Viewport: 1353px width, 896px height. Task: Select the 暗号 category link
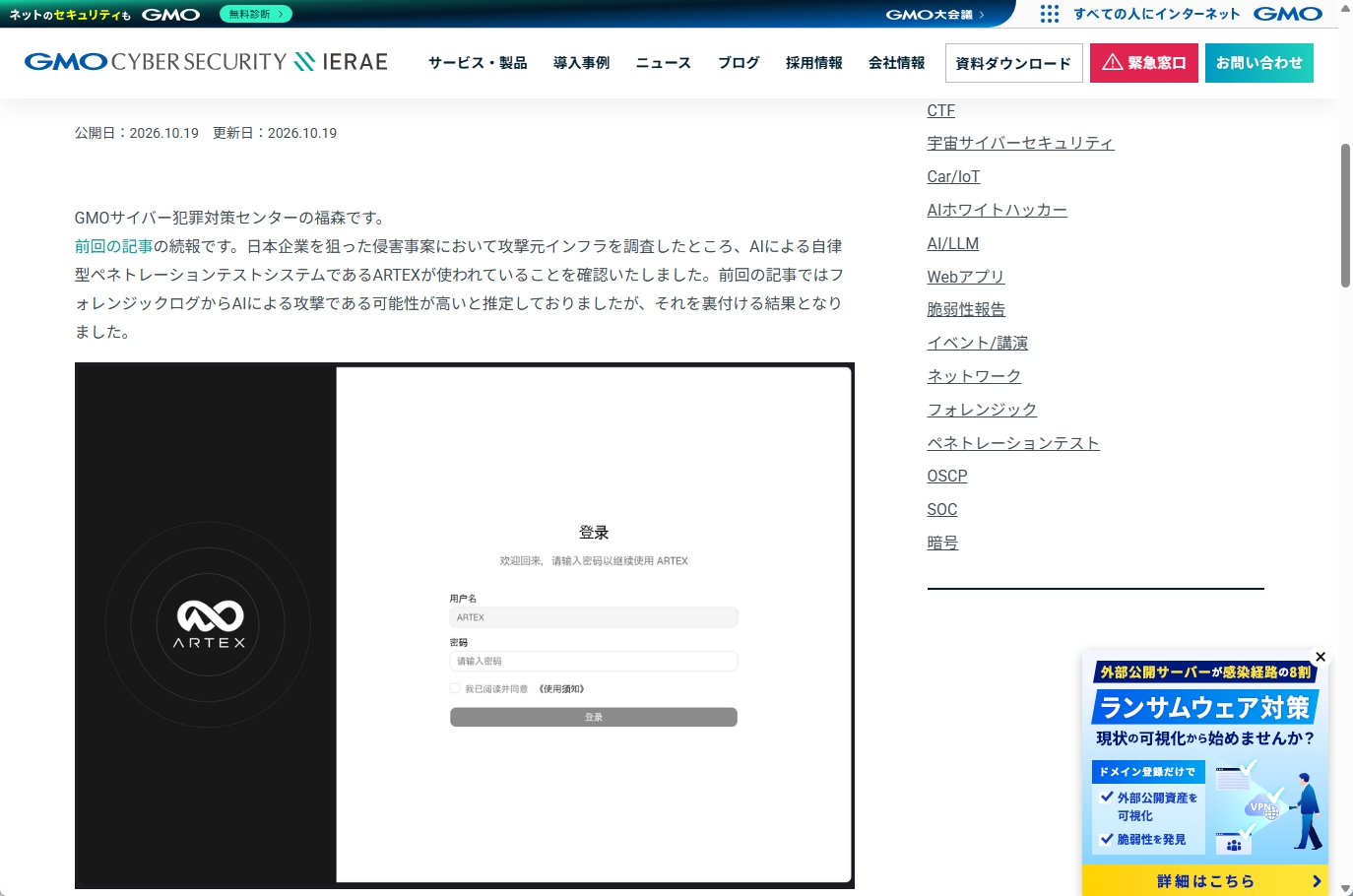pos(942,544)
